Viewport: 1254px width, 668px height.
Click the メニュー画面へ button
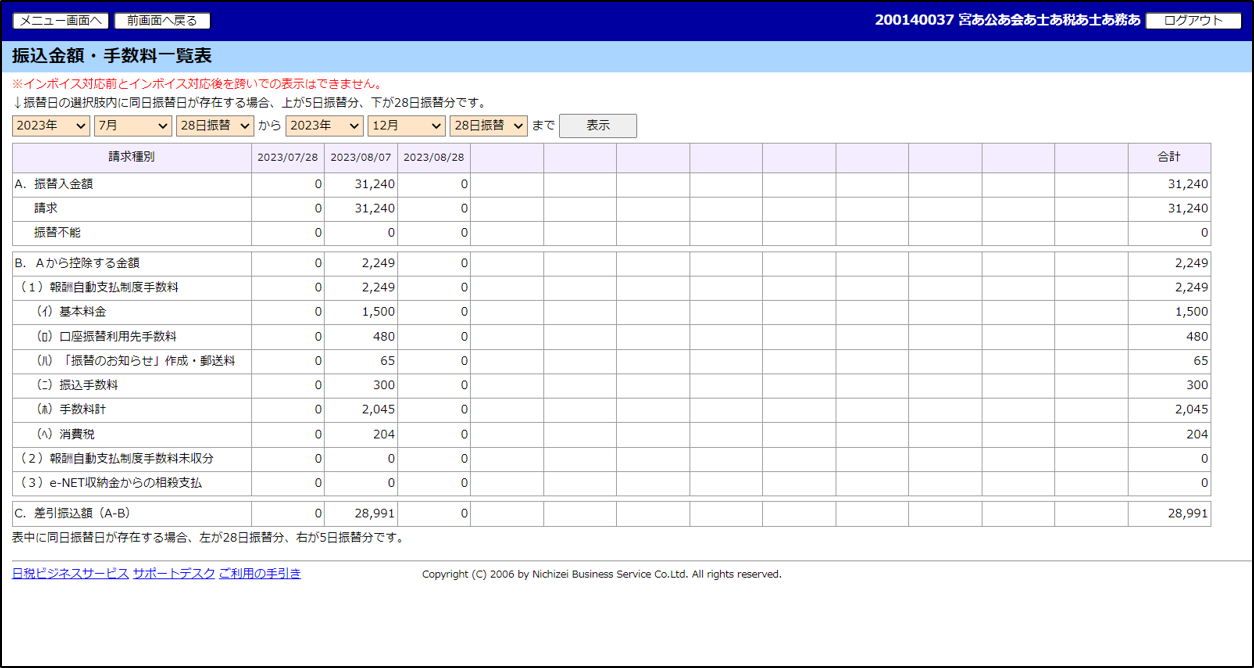tap(60, 20)
